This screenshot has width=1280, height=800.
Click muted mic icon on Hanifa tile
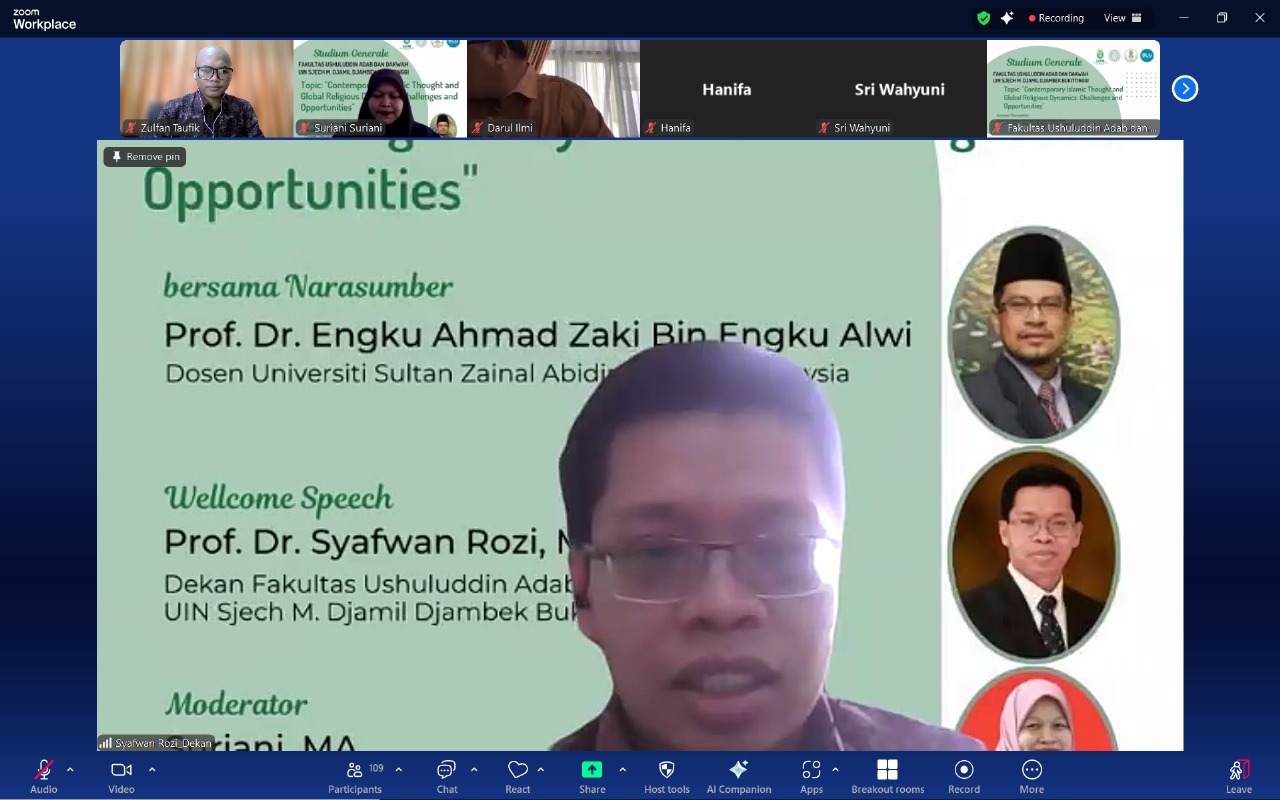tap(650, 128)
